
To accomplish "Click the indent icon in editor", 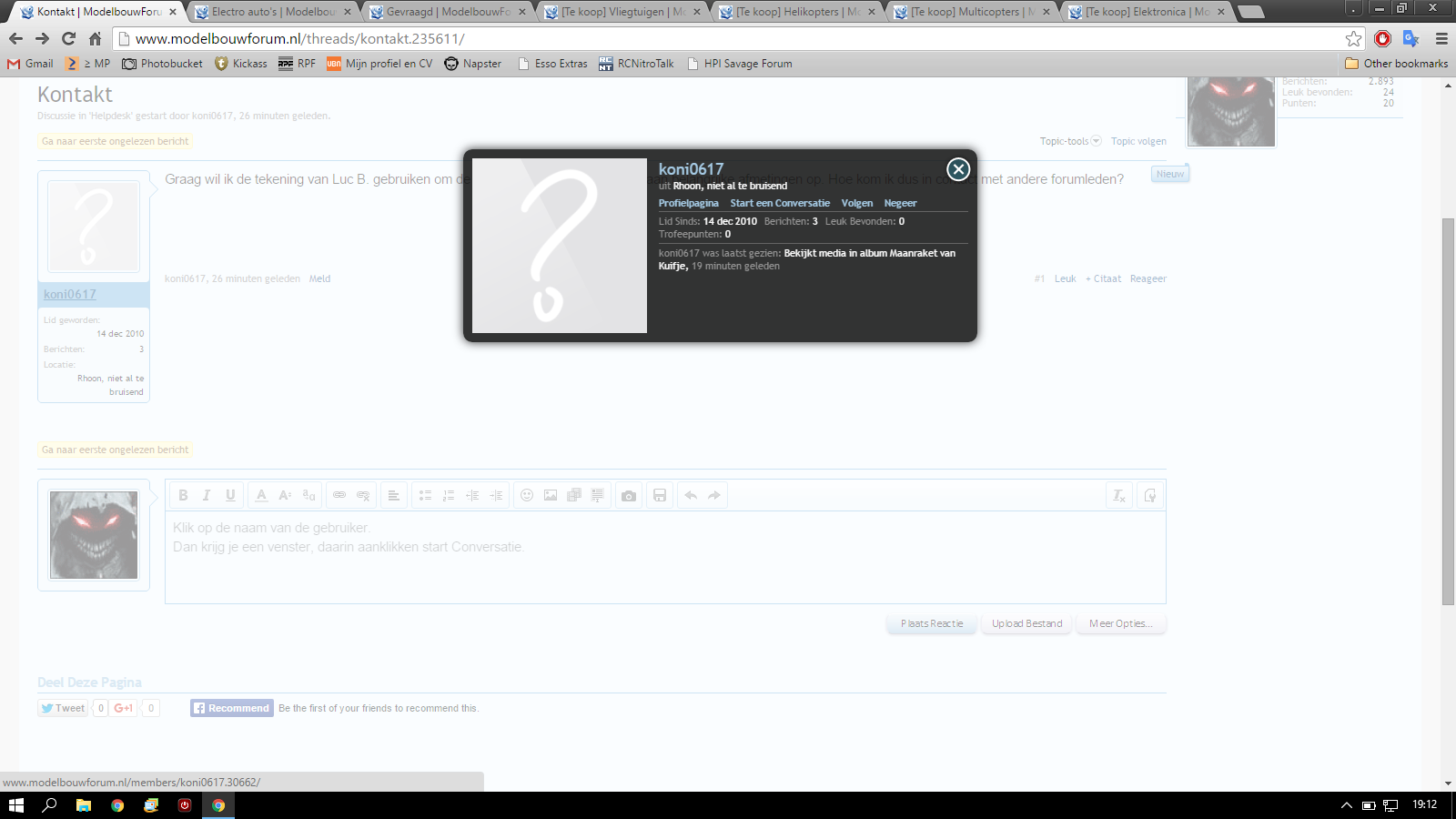I will [496, 495].
